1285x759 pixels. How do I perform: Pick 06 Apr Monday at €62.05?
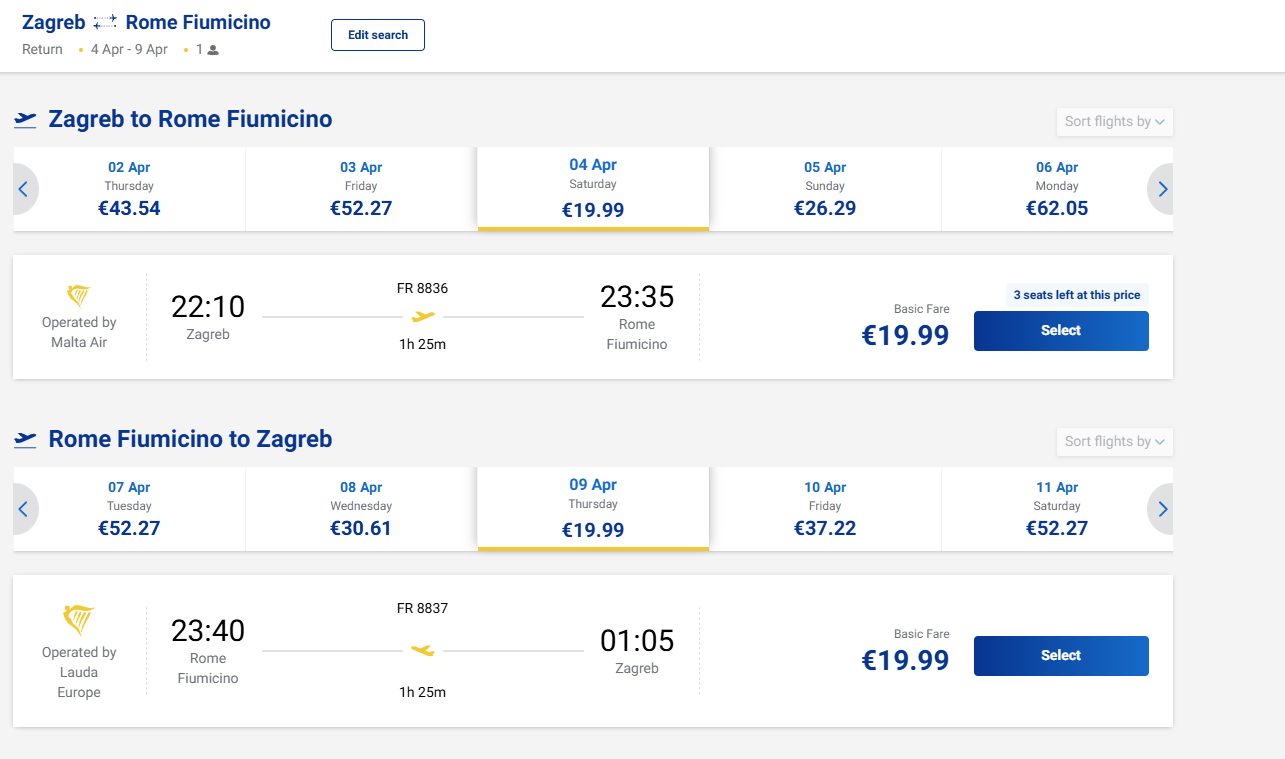point(1057,189)
